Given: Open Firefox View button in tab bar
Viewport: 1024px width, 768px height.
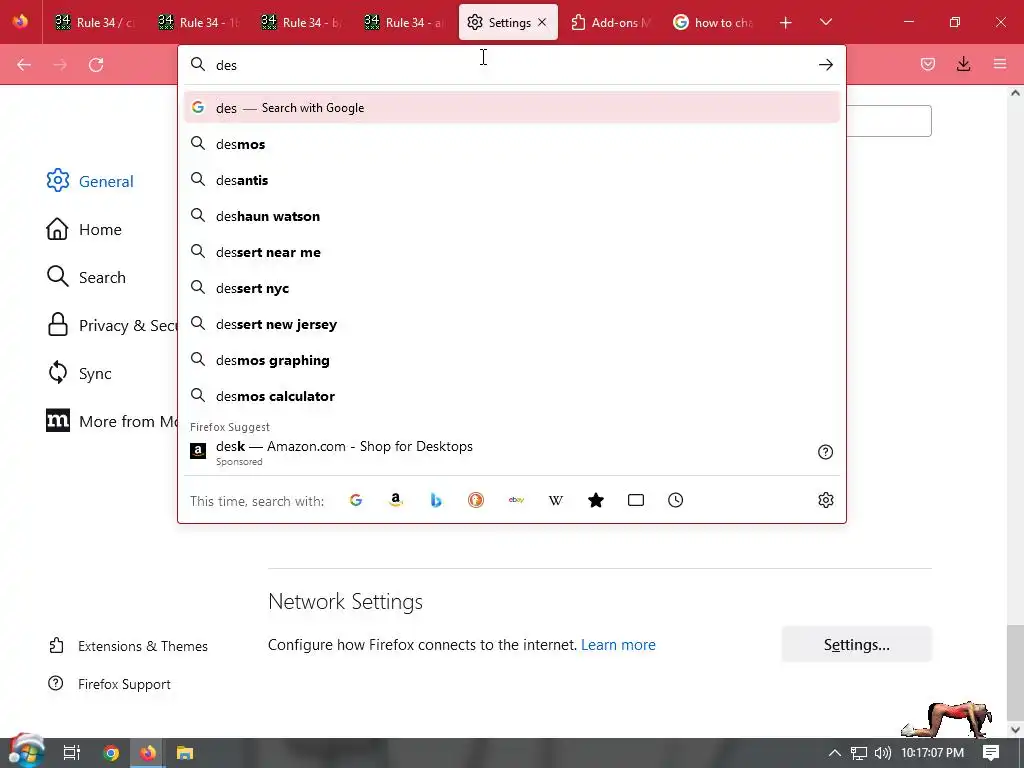Looking at the screenshot, I should pyautogui.click(x=20, y=22).
